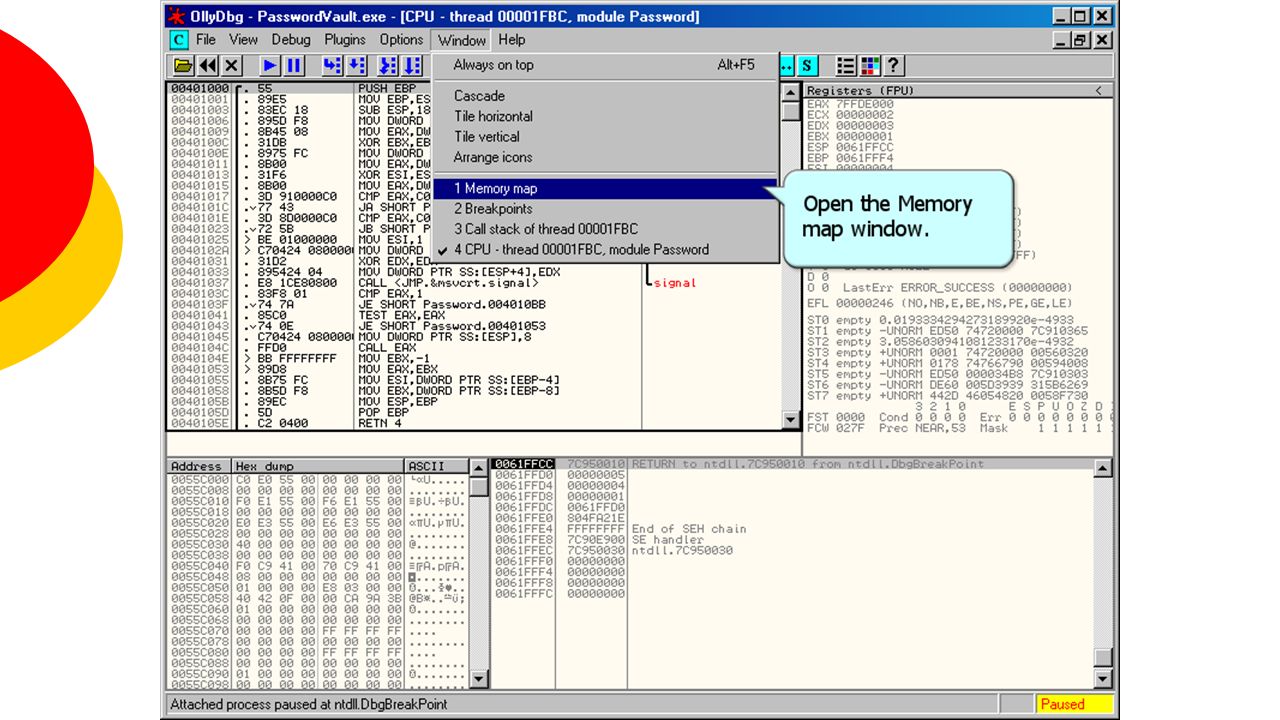This screenshot has width=1280, height=720.
Task: Select Cascade from Window menu
Action: click(605, 96)
